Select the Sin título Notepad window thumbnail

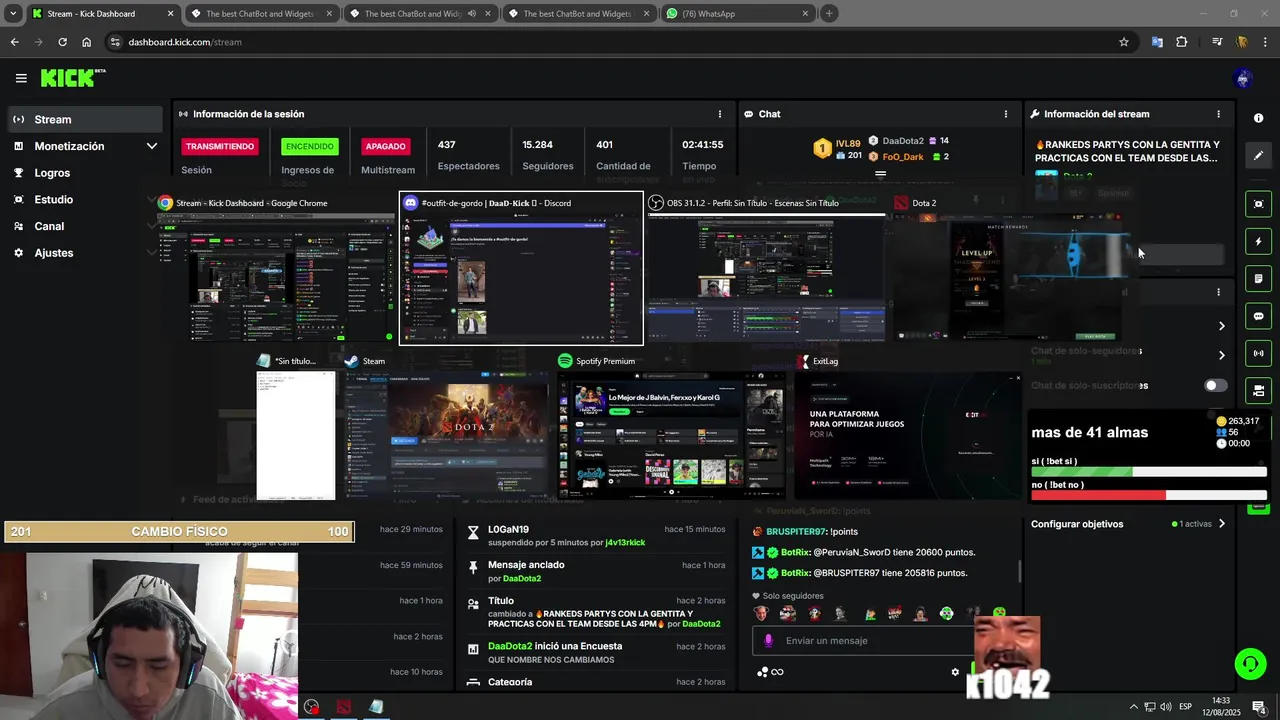[296, 427]
